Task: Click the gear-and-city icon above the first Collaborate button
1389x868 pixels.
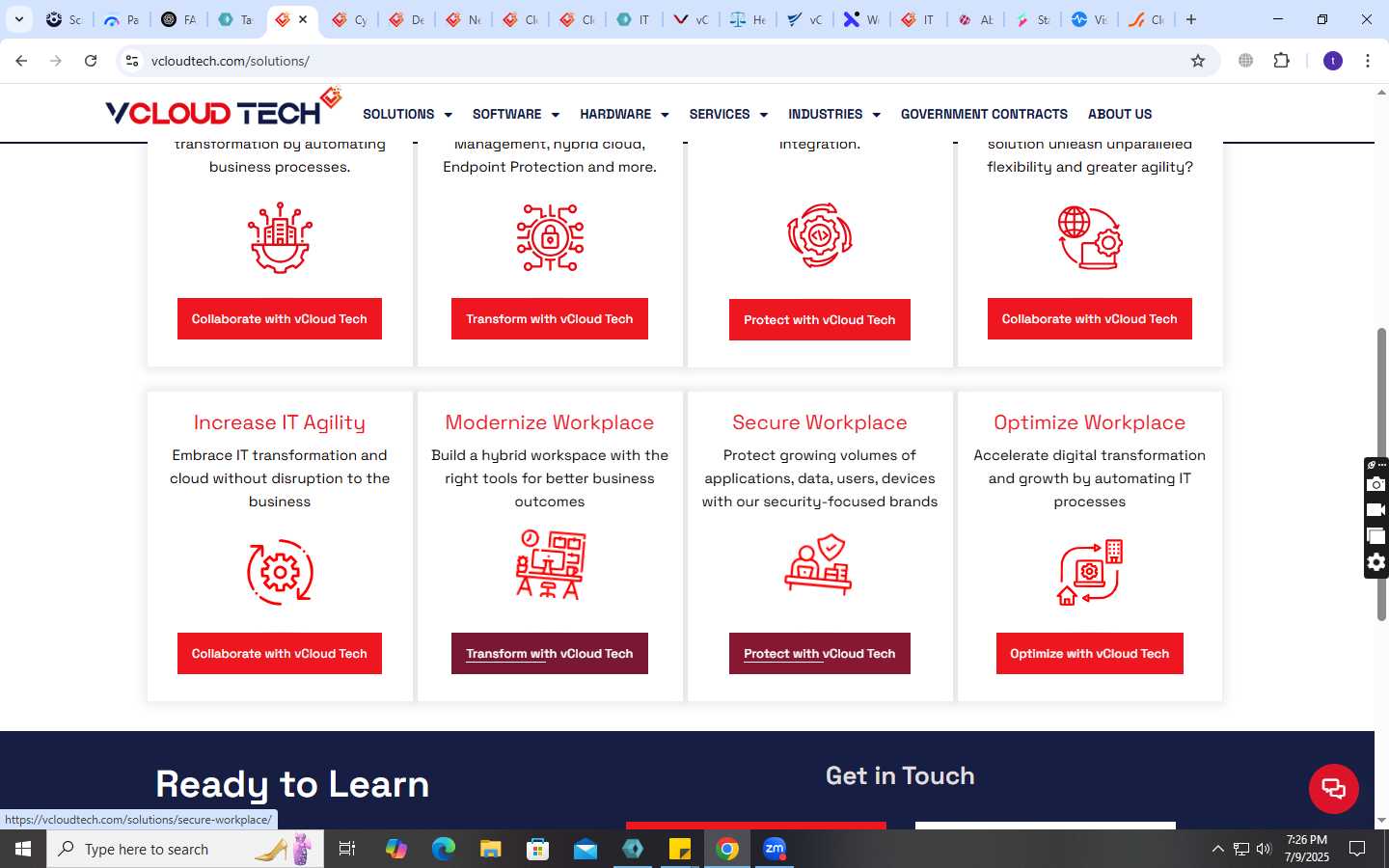Action: [280, 237]
